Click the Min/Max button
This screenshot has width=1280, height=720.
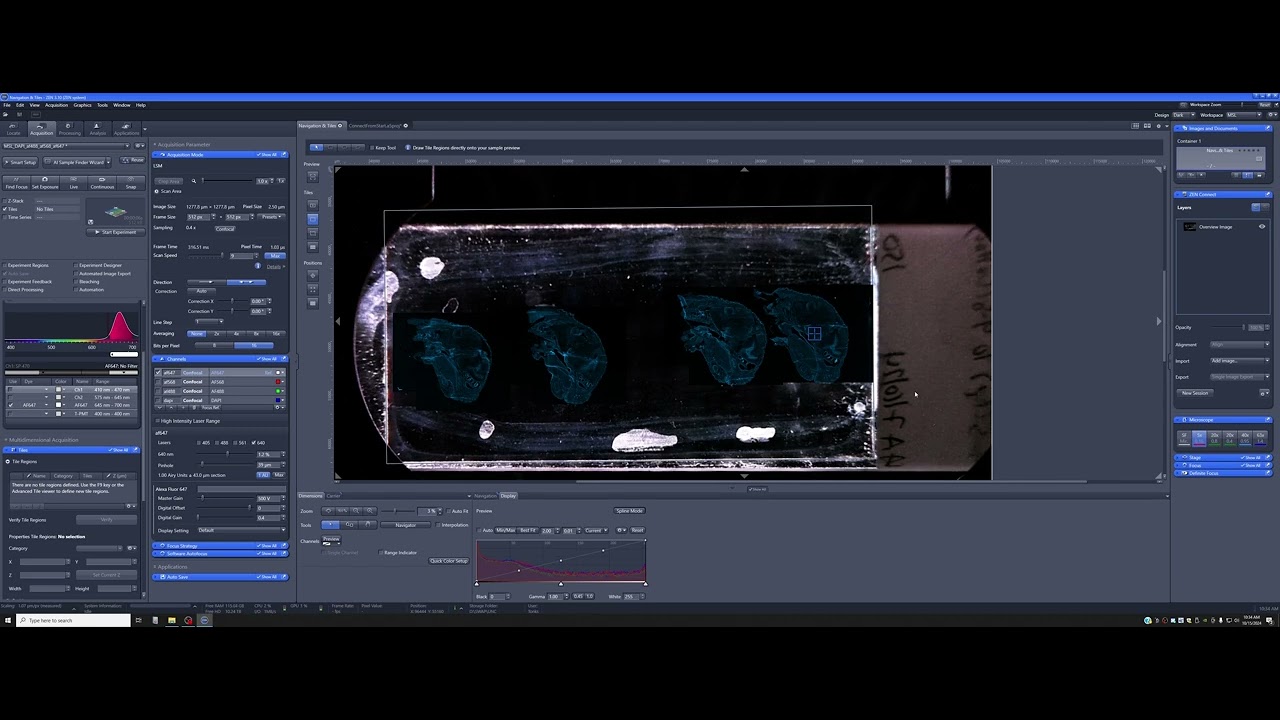point(506,530)
